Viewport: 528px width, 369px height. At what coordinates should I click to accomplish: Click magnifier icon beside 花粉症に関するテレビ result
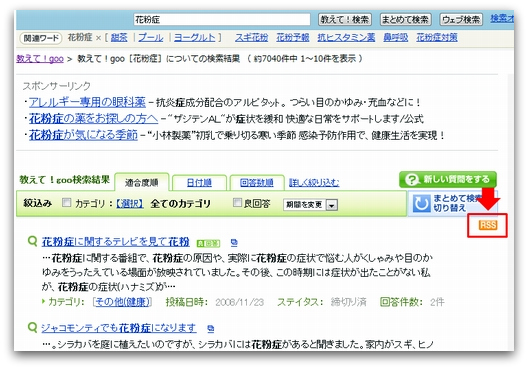coord(32,241)
